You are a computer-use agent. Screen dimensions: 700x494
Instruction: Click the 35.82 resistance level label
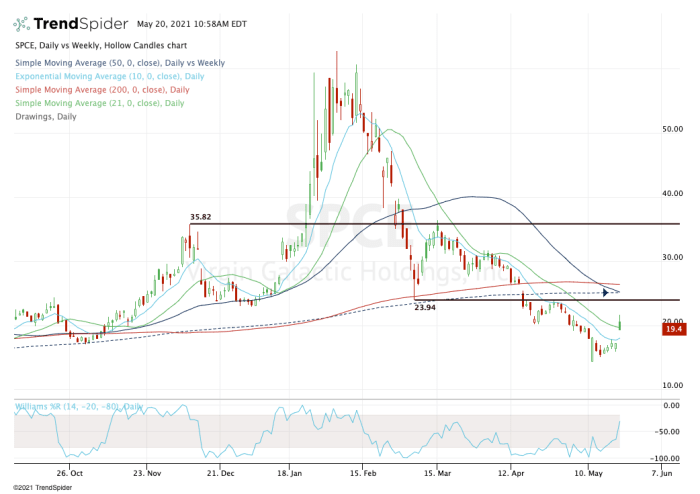[203, 216]
